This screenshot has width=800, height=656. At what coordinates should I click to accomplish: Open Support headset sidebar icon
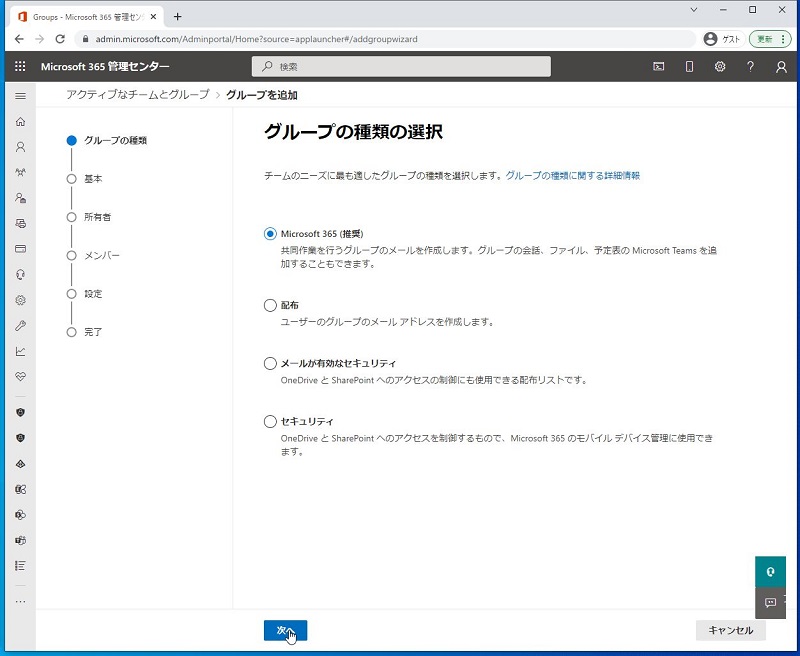20,274
